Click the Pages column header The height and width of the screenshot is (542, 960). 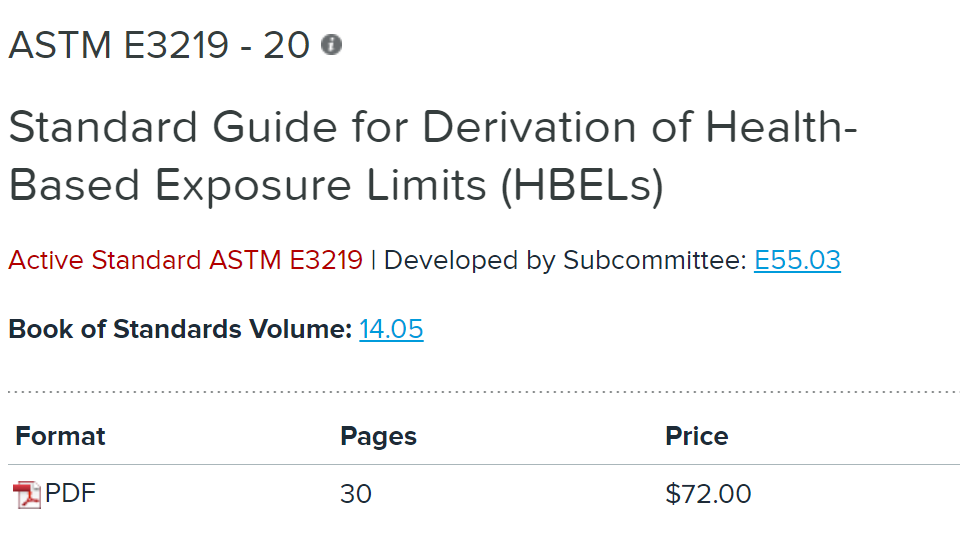coord(378,436)
